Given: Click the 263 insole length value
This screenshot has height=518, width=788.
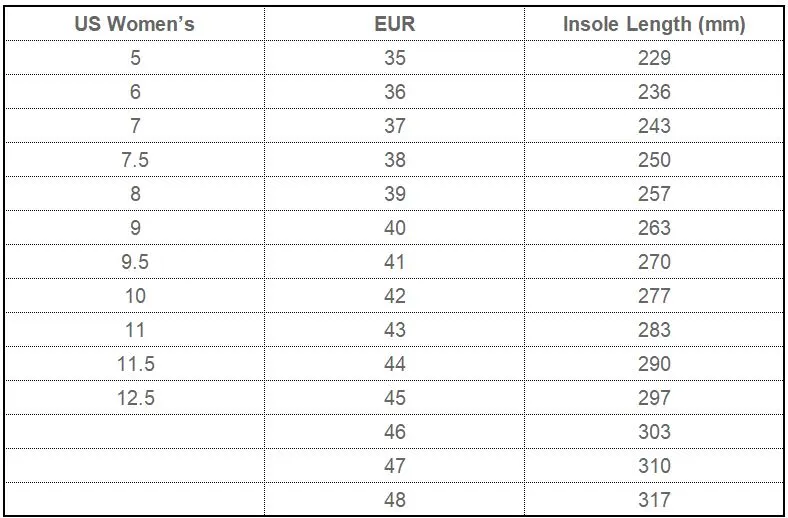Looking at the screenshot, I should coord(654,228).
